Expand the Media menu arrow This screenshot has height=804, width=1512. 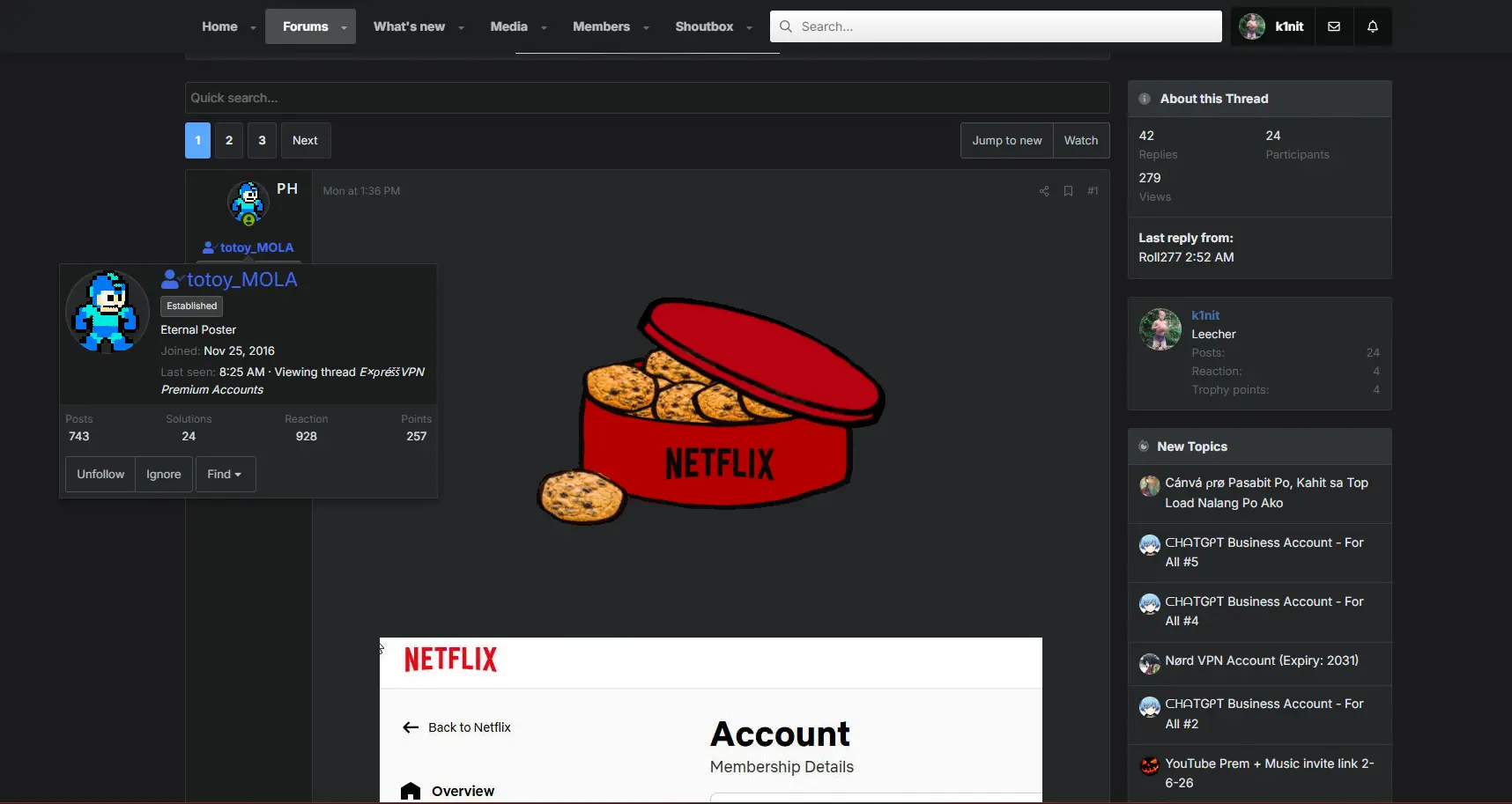[x=544, y=27]
